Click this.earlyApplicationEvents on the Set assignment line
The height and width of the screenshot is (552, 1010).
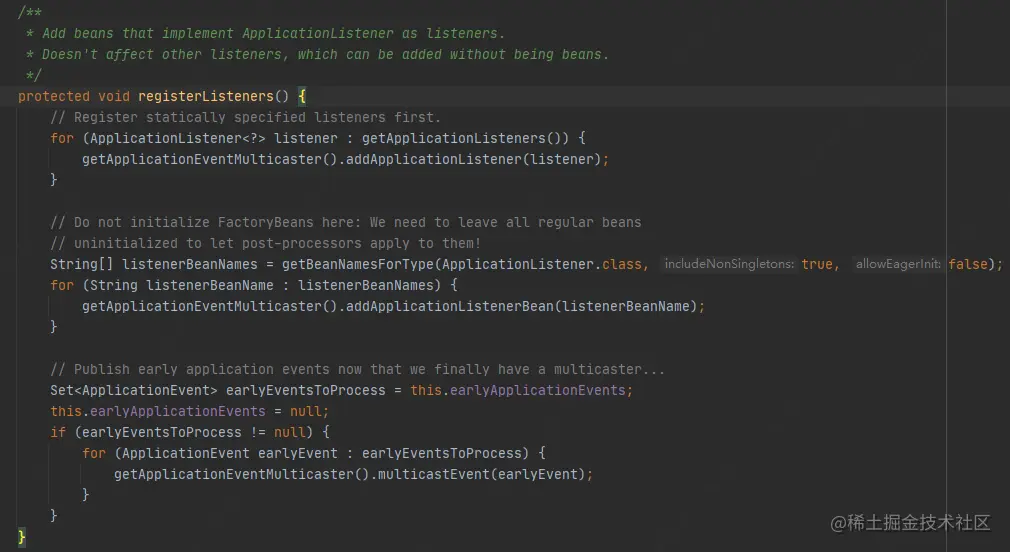click(518, 390)
